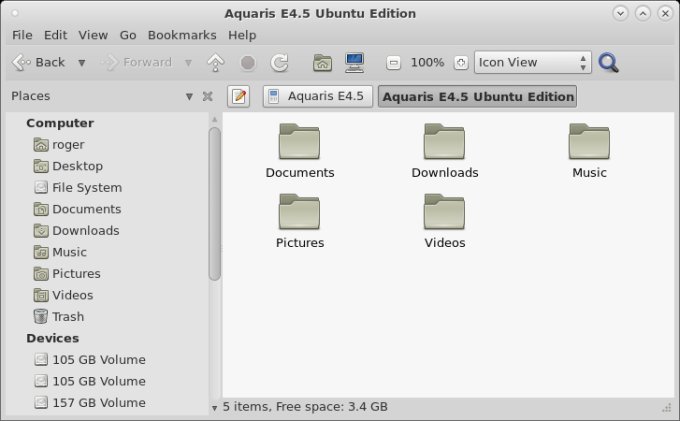
Task: Open the Home folder toolbar icon
Action: tap(322, 63)
